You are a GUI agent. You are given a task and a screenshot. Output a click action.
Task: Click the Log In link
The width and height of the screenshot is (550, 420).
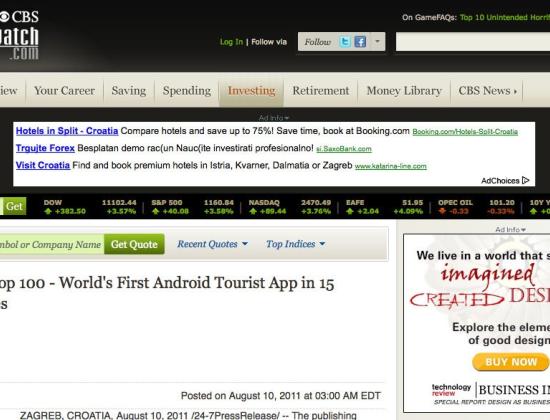click(231, 42)
